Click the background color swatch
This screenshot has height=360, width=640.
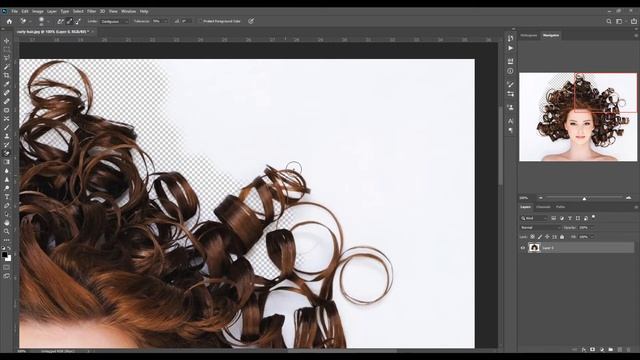click(x=9, y=259)
